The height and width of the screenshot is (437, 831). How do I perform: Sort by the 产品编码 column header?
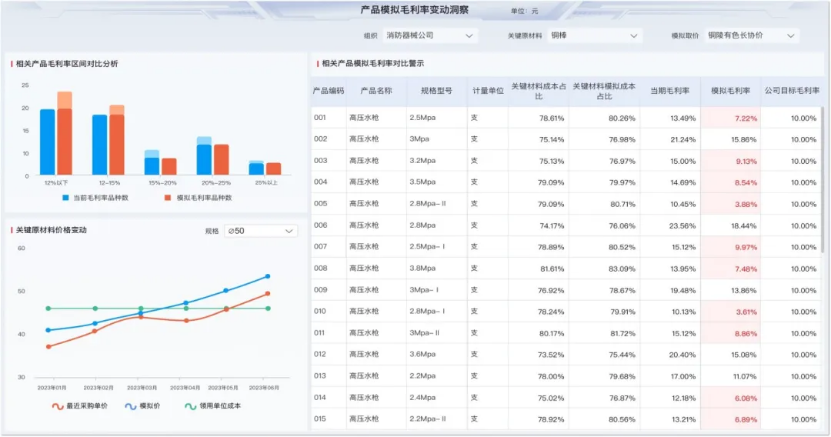point(329,91)
